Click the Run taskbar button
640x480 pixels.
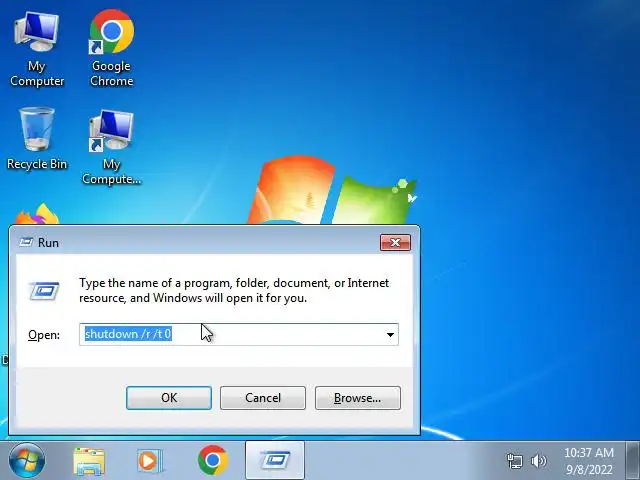pos(275,460)
